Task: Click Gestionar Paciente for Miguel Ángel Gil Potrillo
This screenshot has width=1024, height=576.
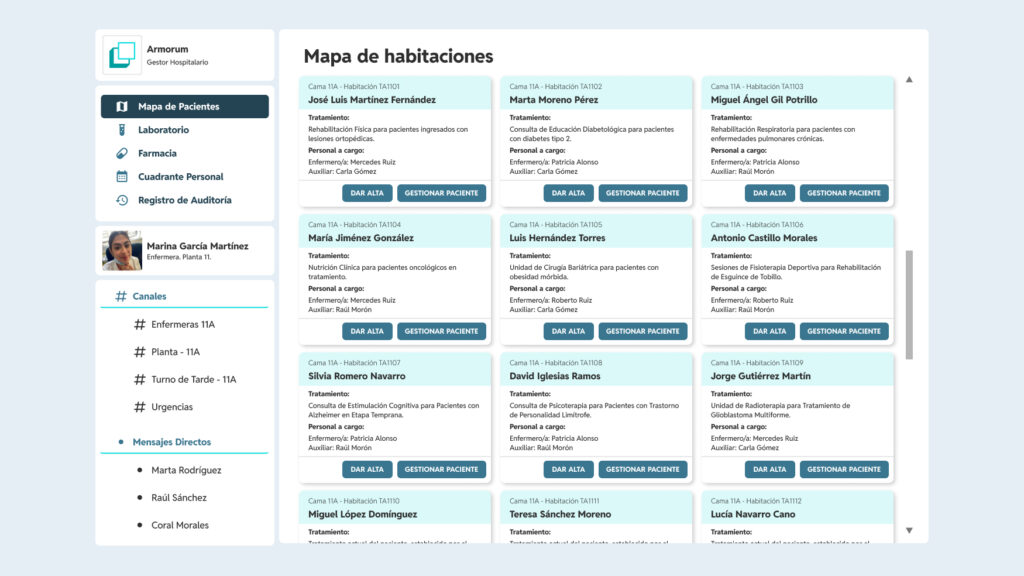Action: (x=844, y=193)
